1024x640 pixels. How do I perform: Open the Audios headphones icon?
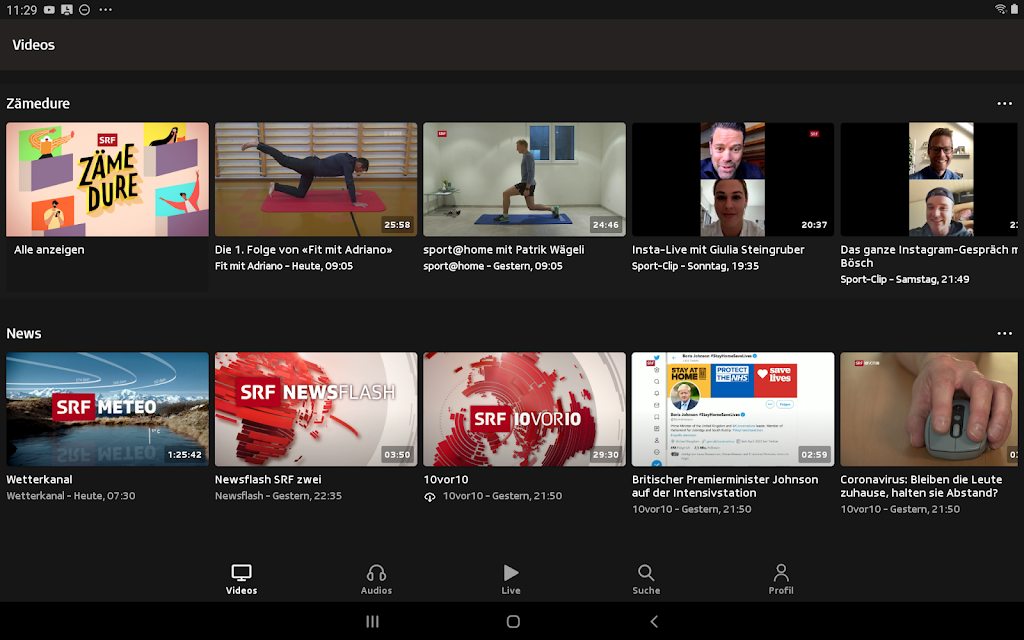376,573
